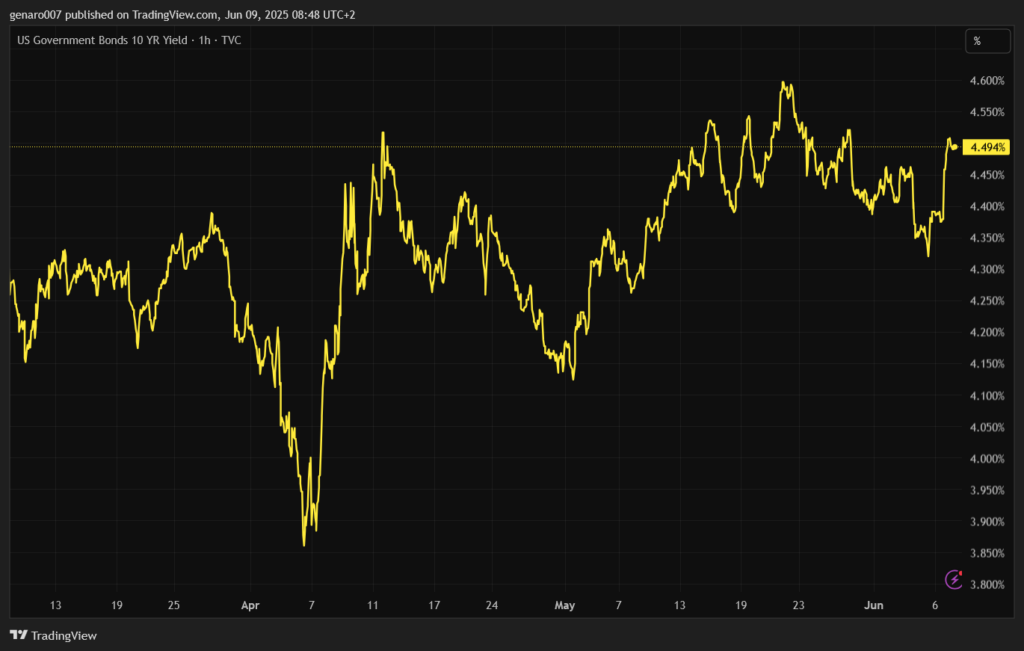Select the May label on time axis
The width and height of the screenshot is (1024, 651).
coord(564,605)
